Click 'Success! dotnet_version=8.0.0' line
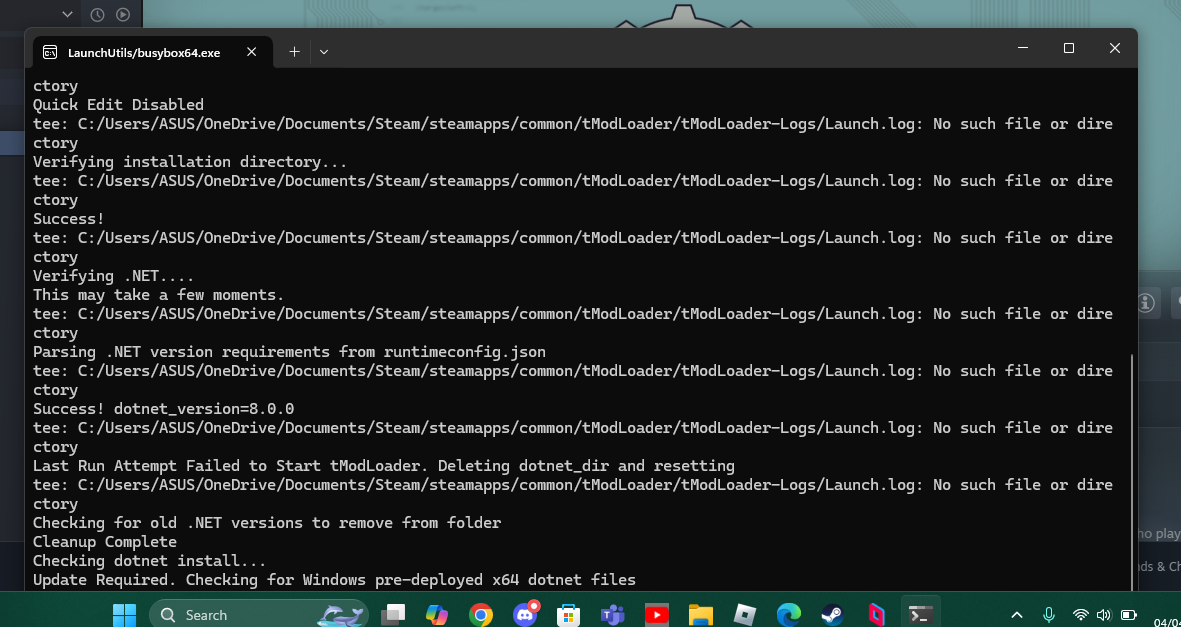1181x627 pixels. click(163, 409)
